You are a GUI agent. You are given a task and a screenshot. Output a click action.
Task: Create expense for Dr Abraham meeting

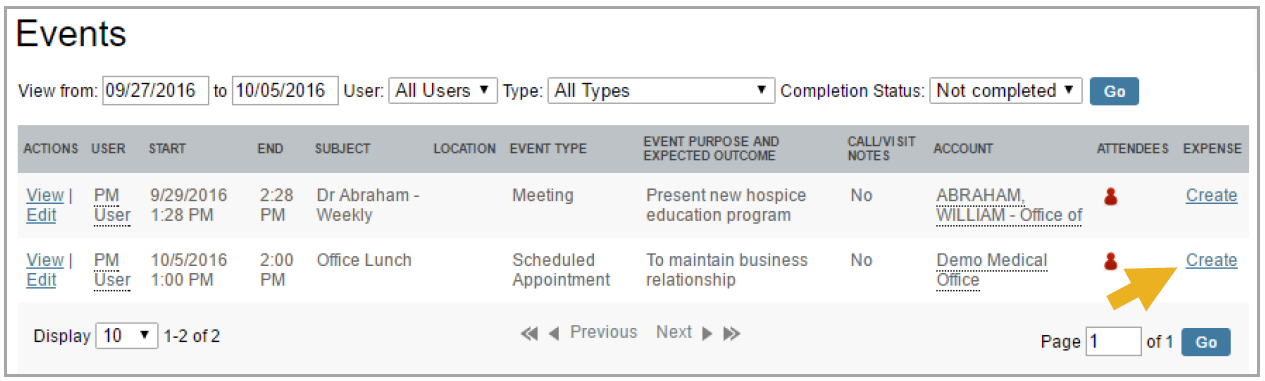[1211, 195]
